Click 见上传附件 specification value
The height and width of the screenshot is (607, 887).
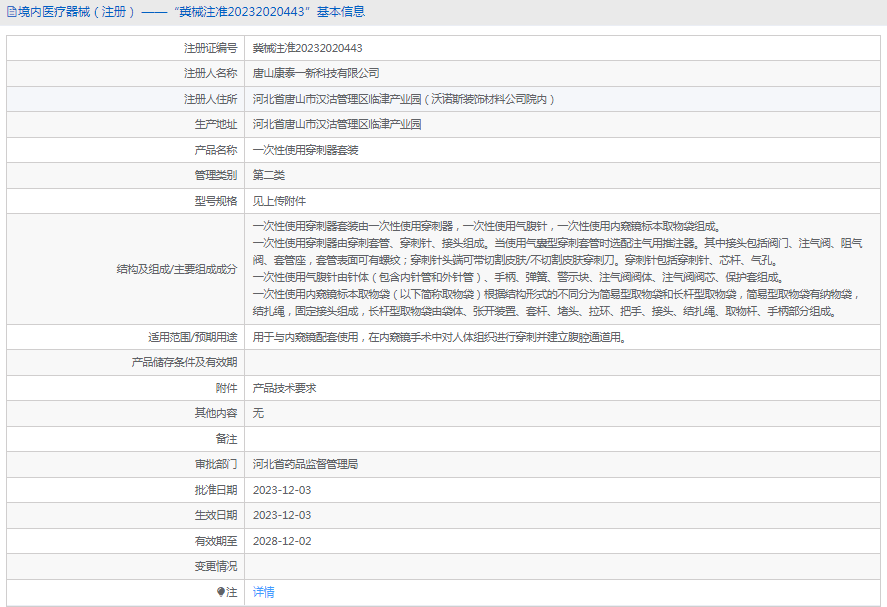279,201
